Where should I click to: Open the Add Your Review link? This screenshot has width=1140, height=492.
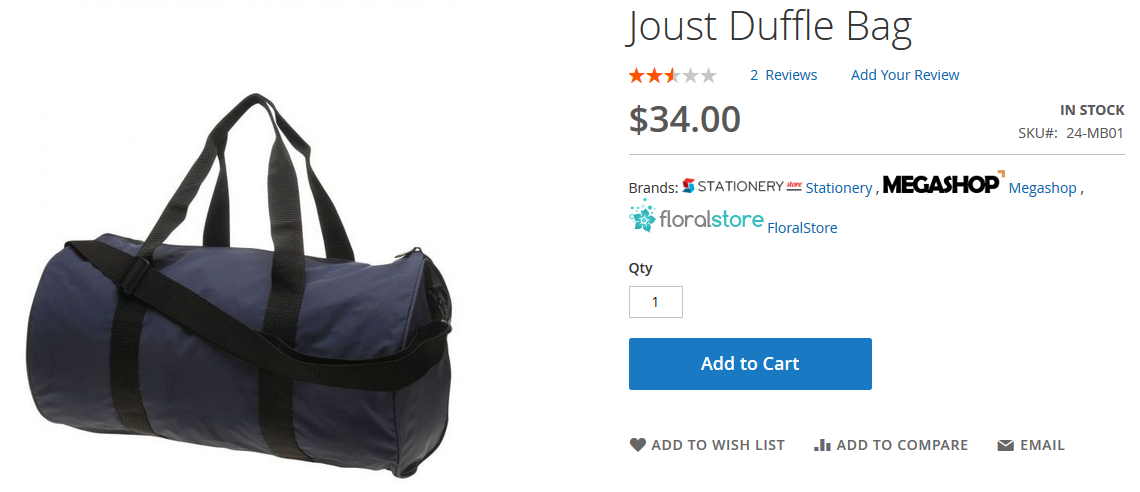pos(905,75)
